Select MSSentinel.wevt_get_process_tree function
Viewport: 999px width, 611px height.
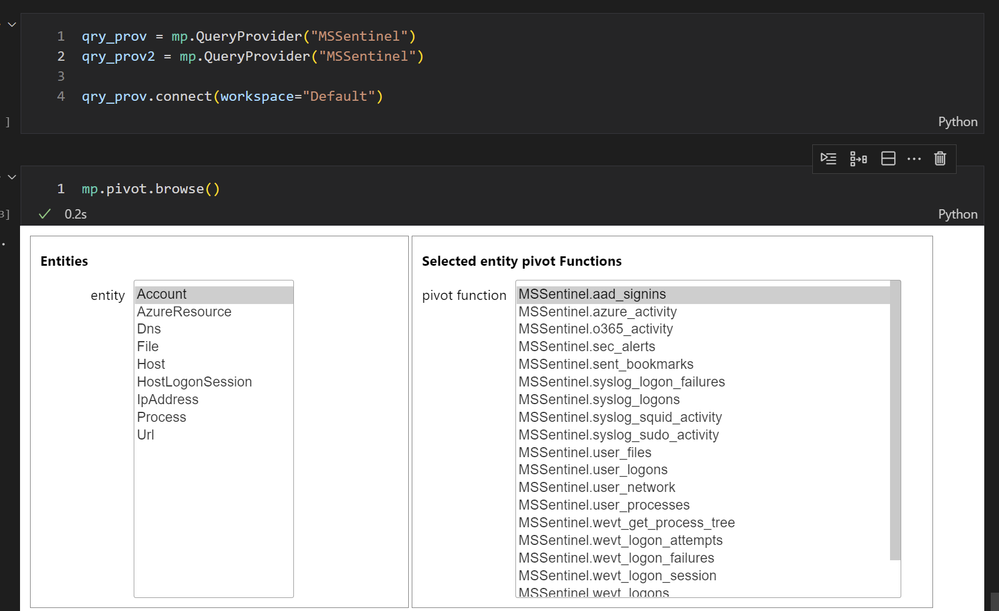pyautogui.click(x=626, y=523)
